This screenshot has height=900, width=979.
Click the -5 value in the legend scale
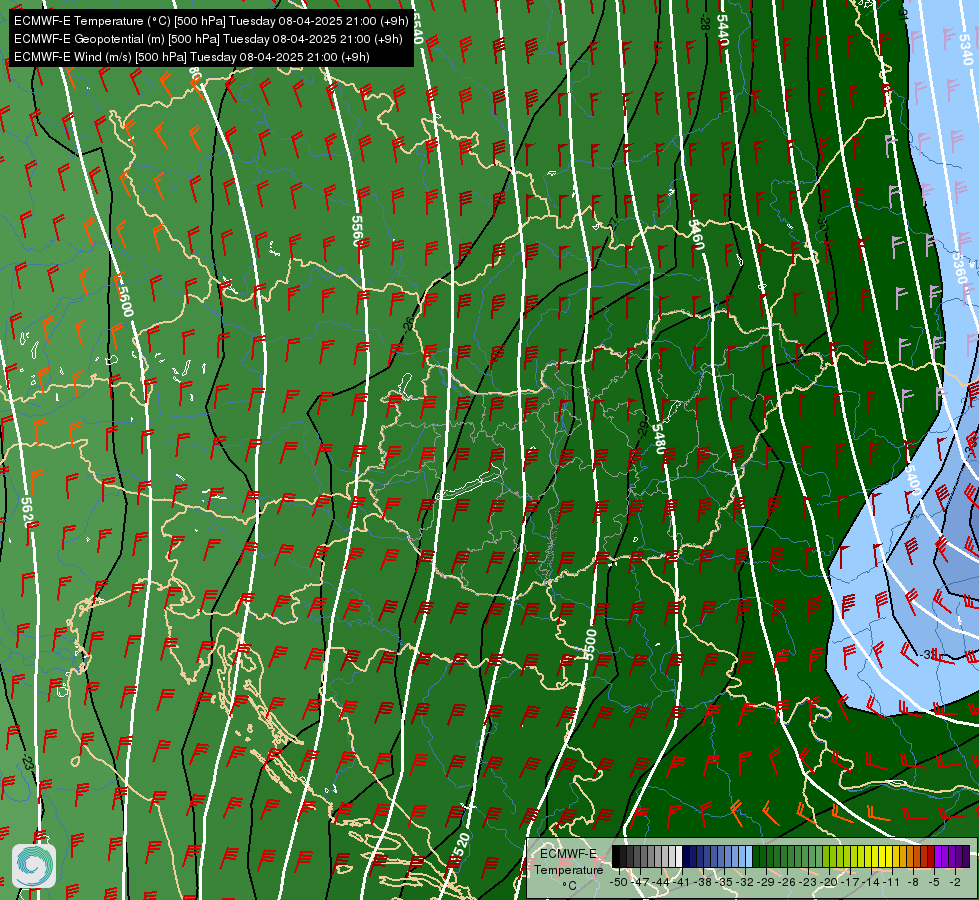pyautogui.click(x=934, y=883)
